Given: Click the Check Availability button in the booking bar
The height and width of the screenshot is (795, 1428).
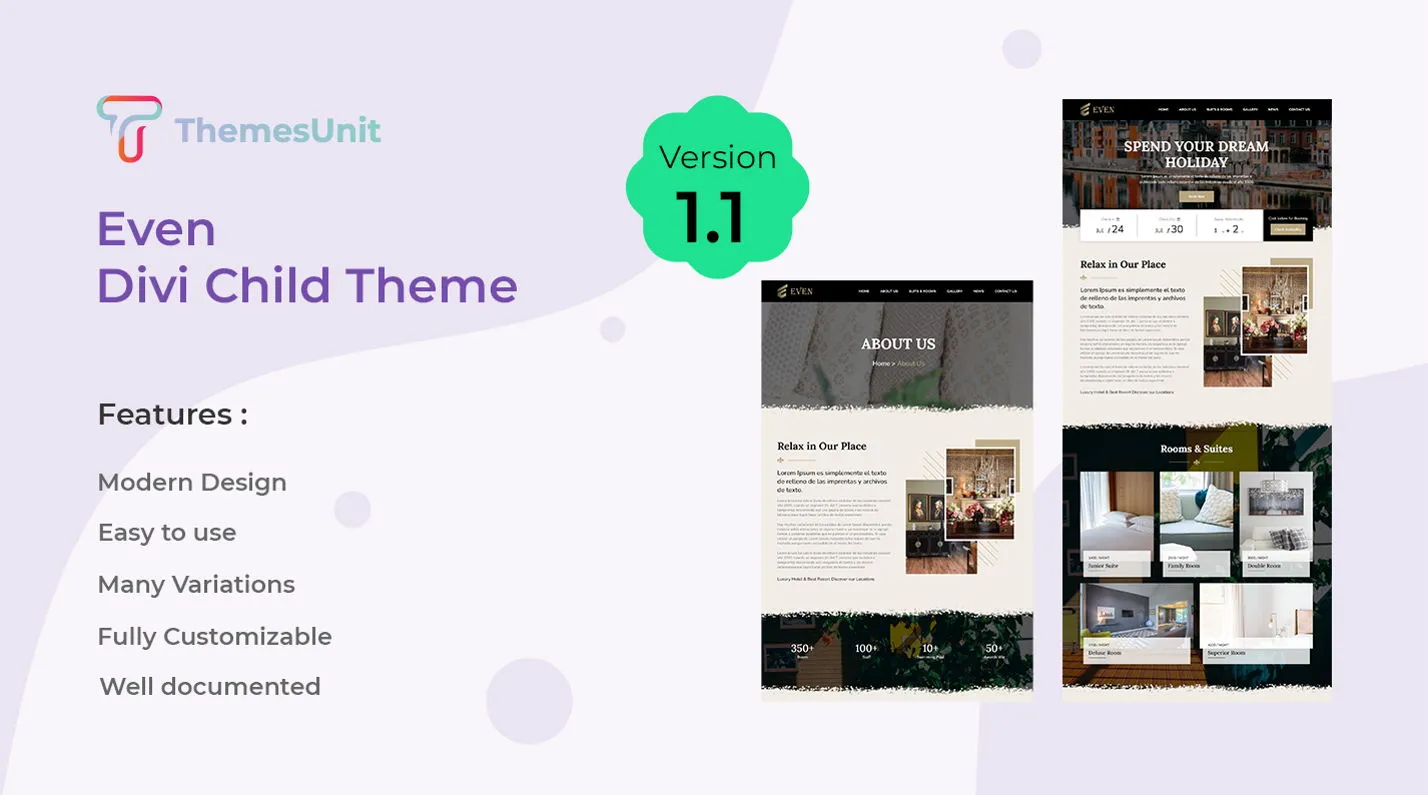Looking at the screenshot, I should [1287, 229].
